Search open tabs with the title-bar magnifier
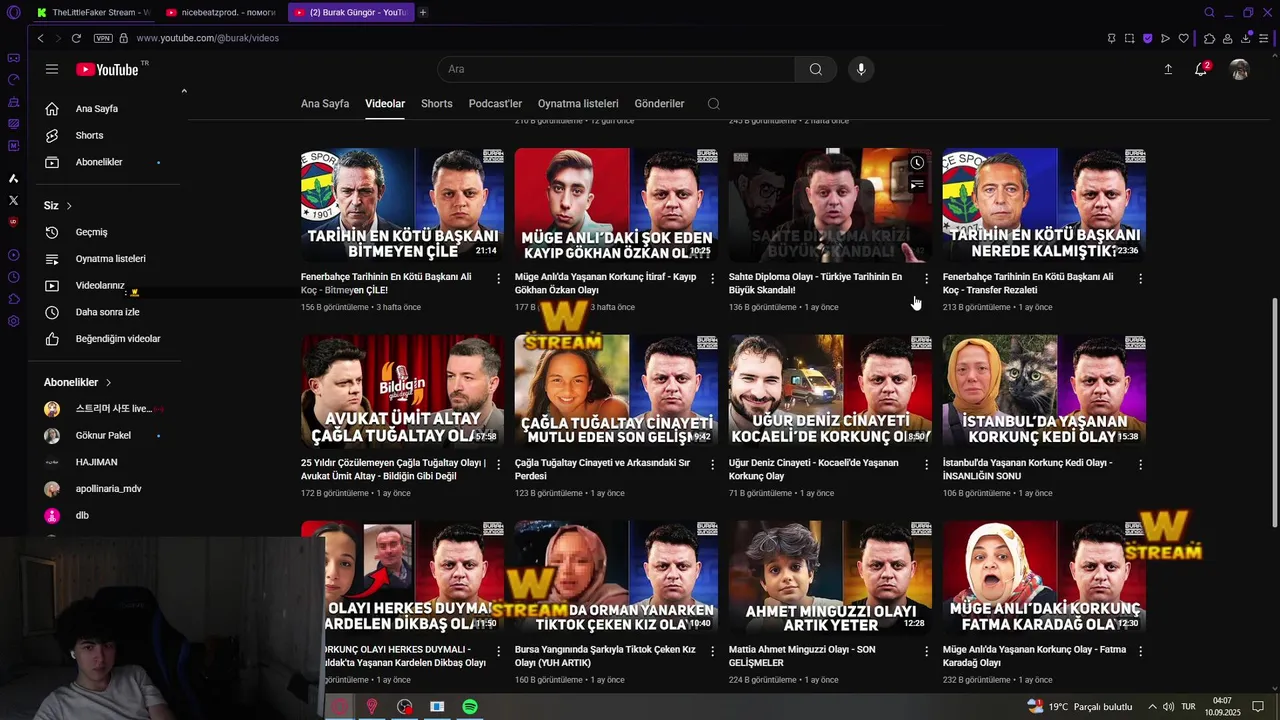 (x=1209, y=12)
